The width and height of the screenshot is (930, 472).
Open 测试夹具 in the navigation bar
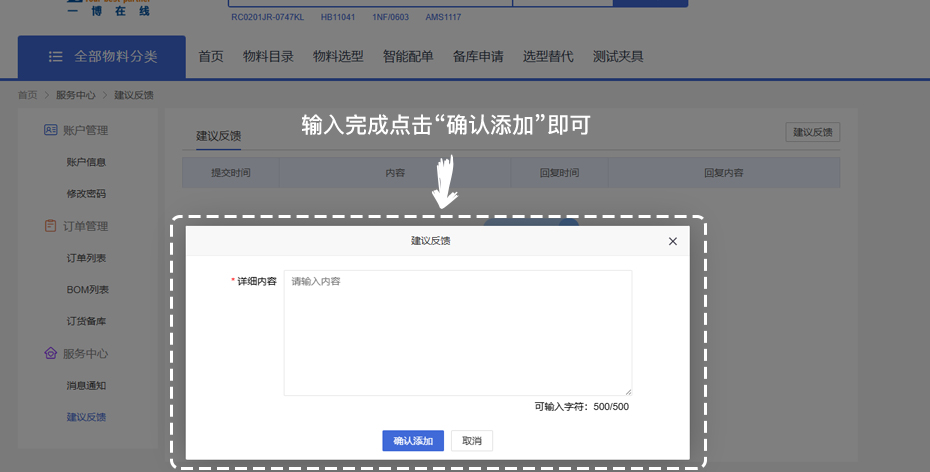(x=618, y=57)
